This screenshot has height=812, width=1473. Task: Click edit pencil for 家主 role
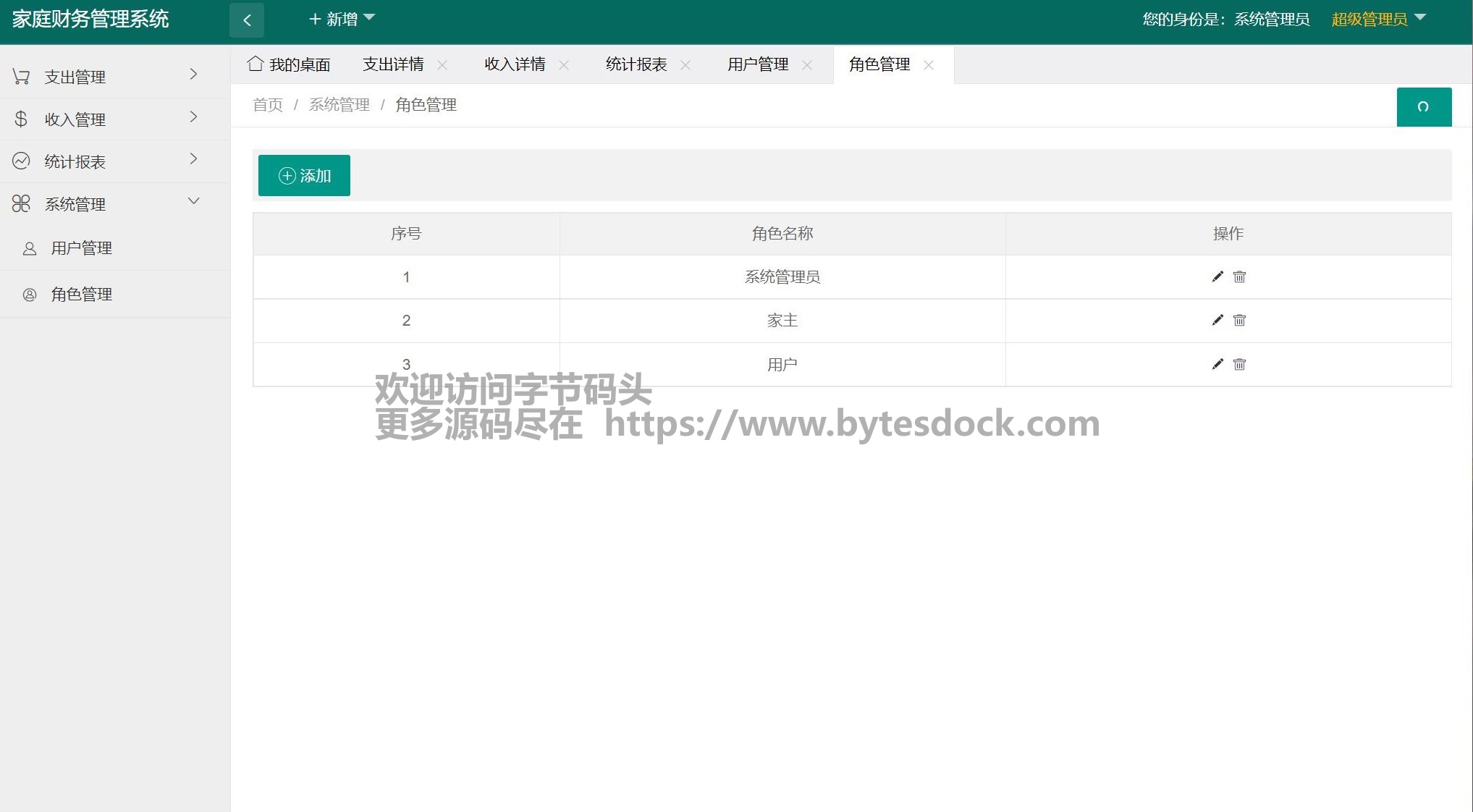[1217, 320]
